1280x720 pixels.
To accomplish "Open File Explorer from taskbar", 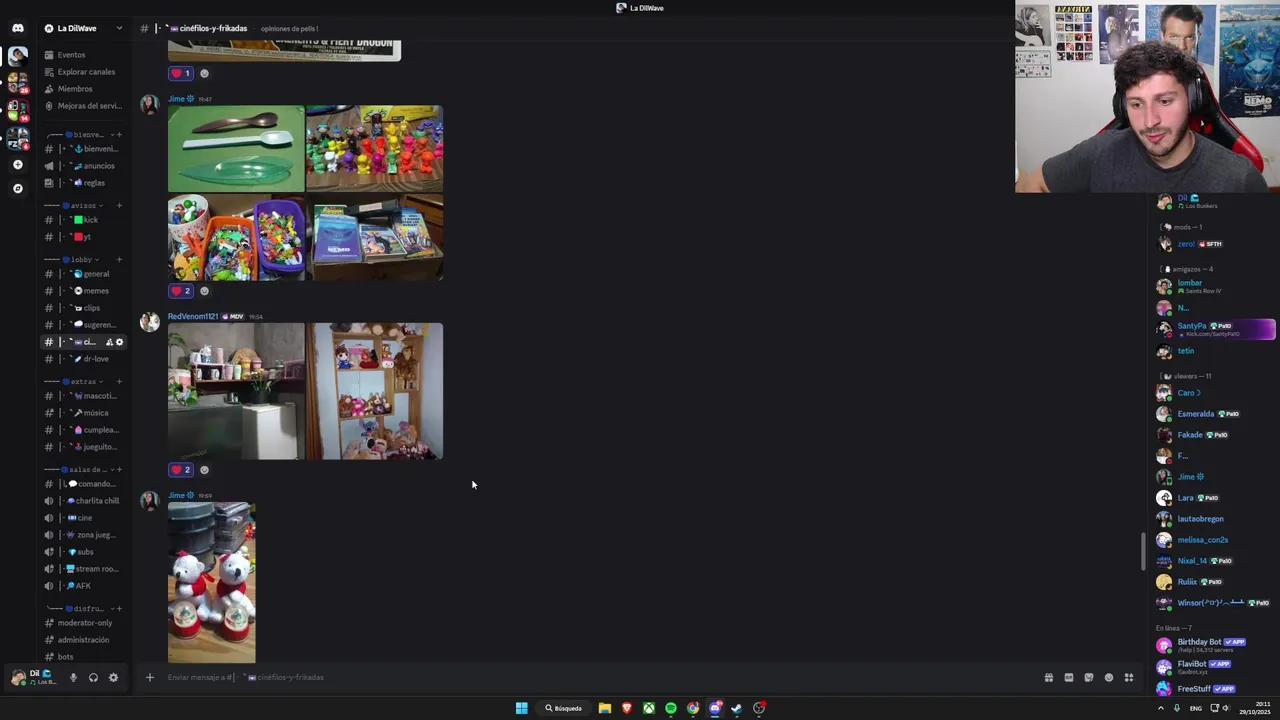I will (605, 708).
